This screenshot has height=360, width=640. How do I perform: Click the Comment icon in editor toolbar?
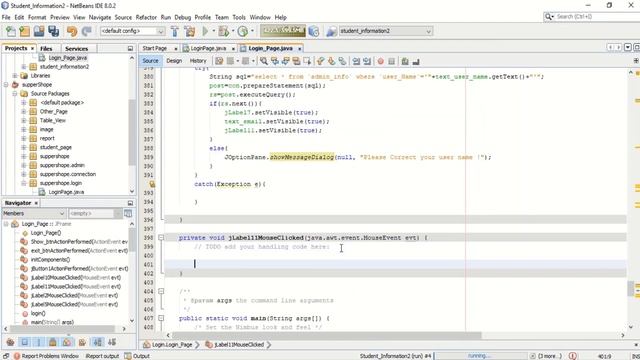(405, 61)
